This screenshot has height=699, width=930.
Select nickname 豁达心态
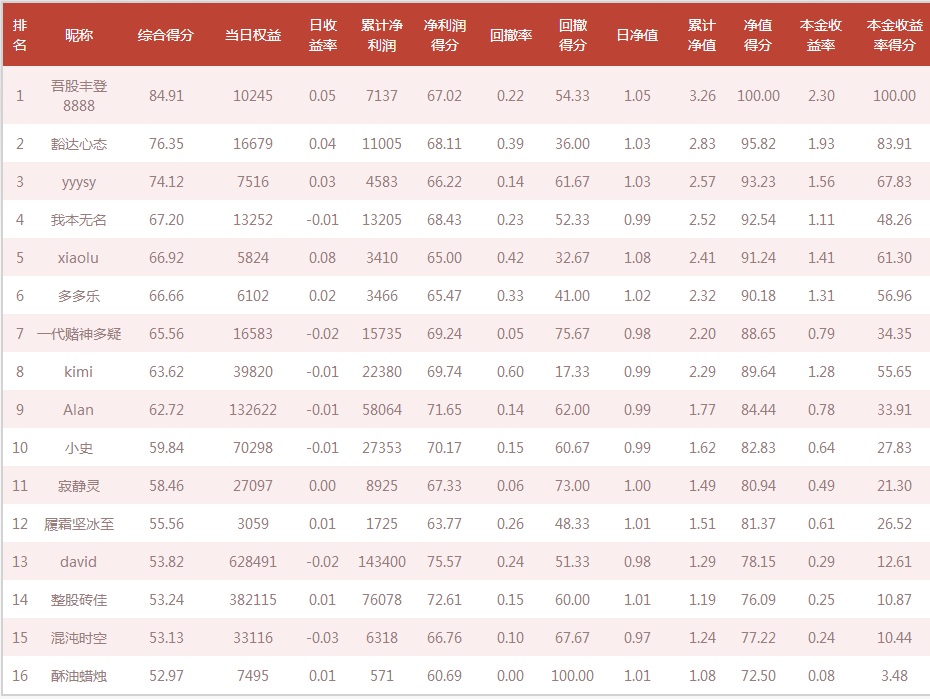79,143
